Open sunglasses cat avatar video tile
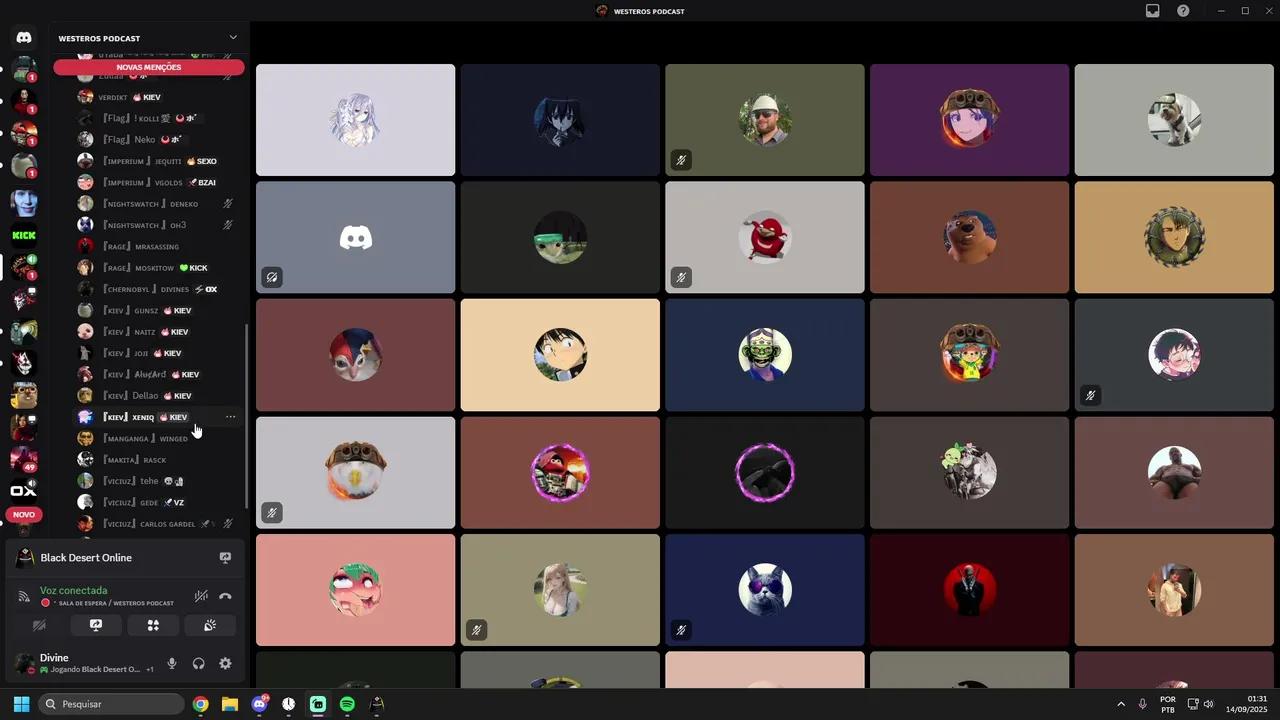This screenshot has height=720, width=1280. point(765,590)
